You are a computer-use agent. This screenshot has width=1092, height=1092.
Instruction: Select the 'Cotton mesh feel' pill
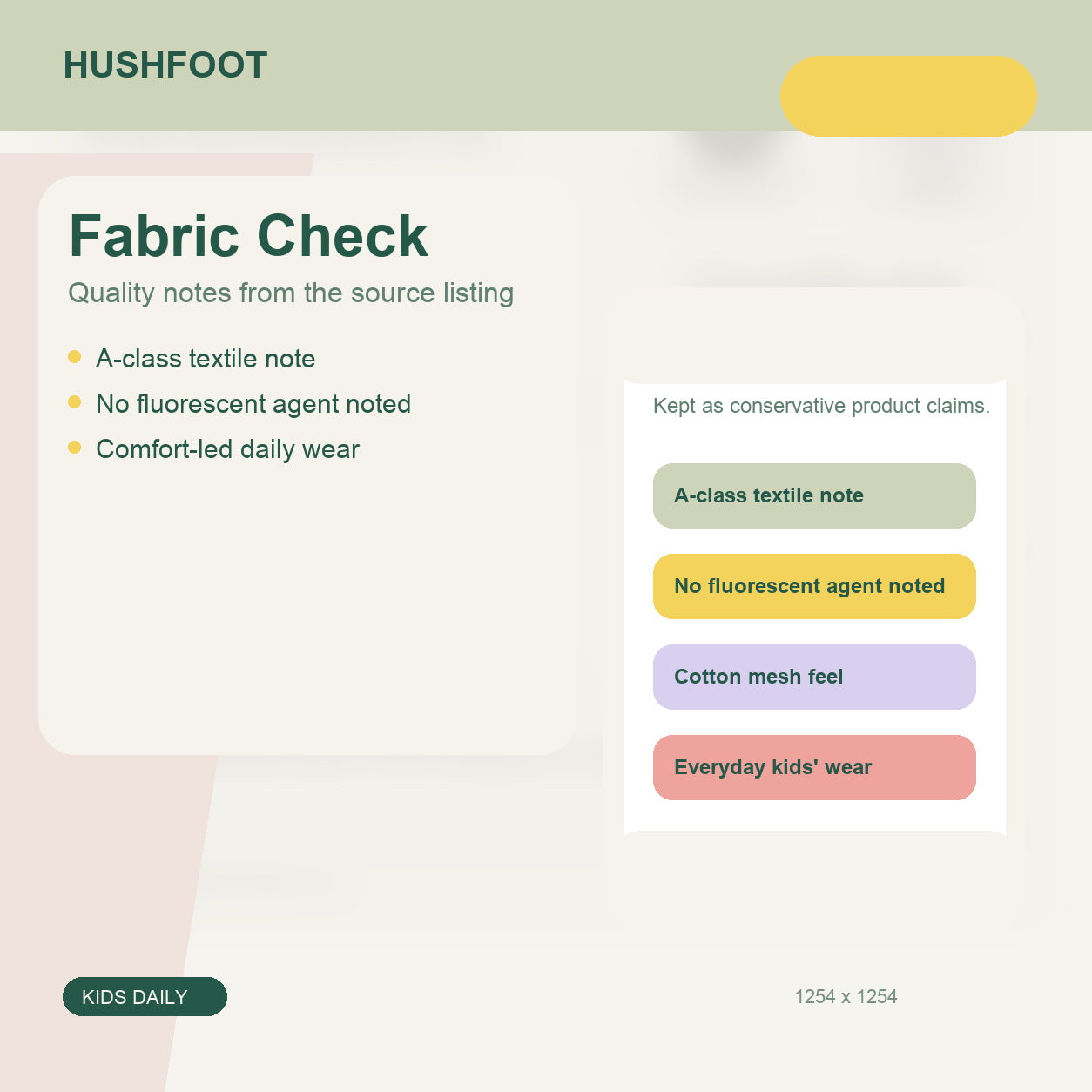pos(814,677)
